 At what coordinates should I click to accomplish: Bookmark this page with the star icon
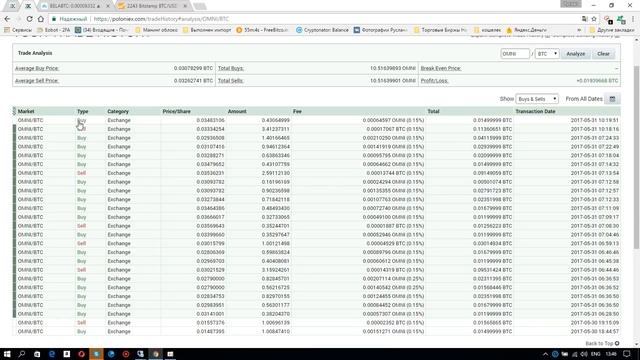click(x=594, y=19)
